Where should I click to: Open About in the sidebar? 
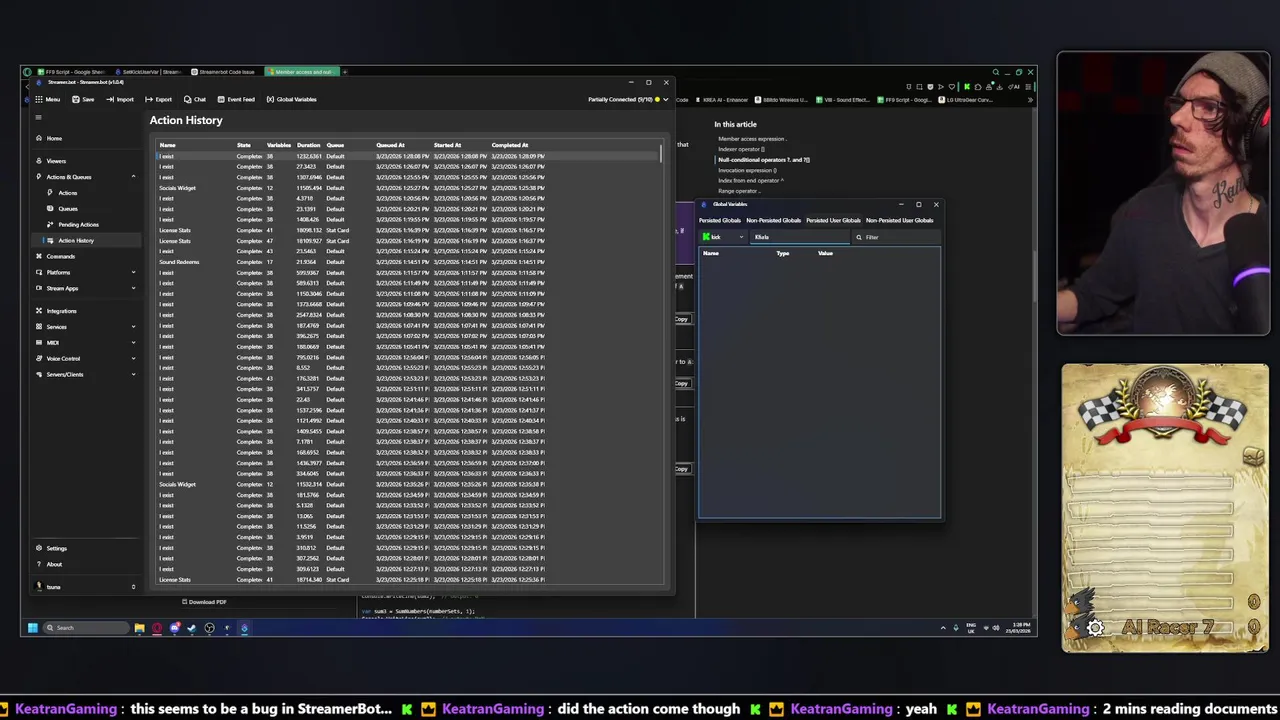pos(85,564)
